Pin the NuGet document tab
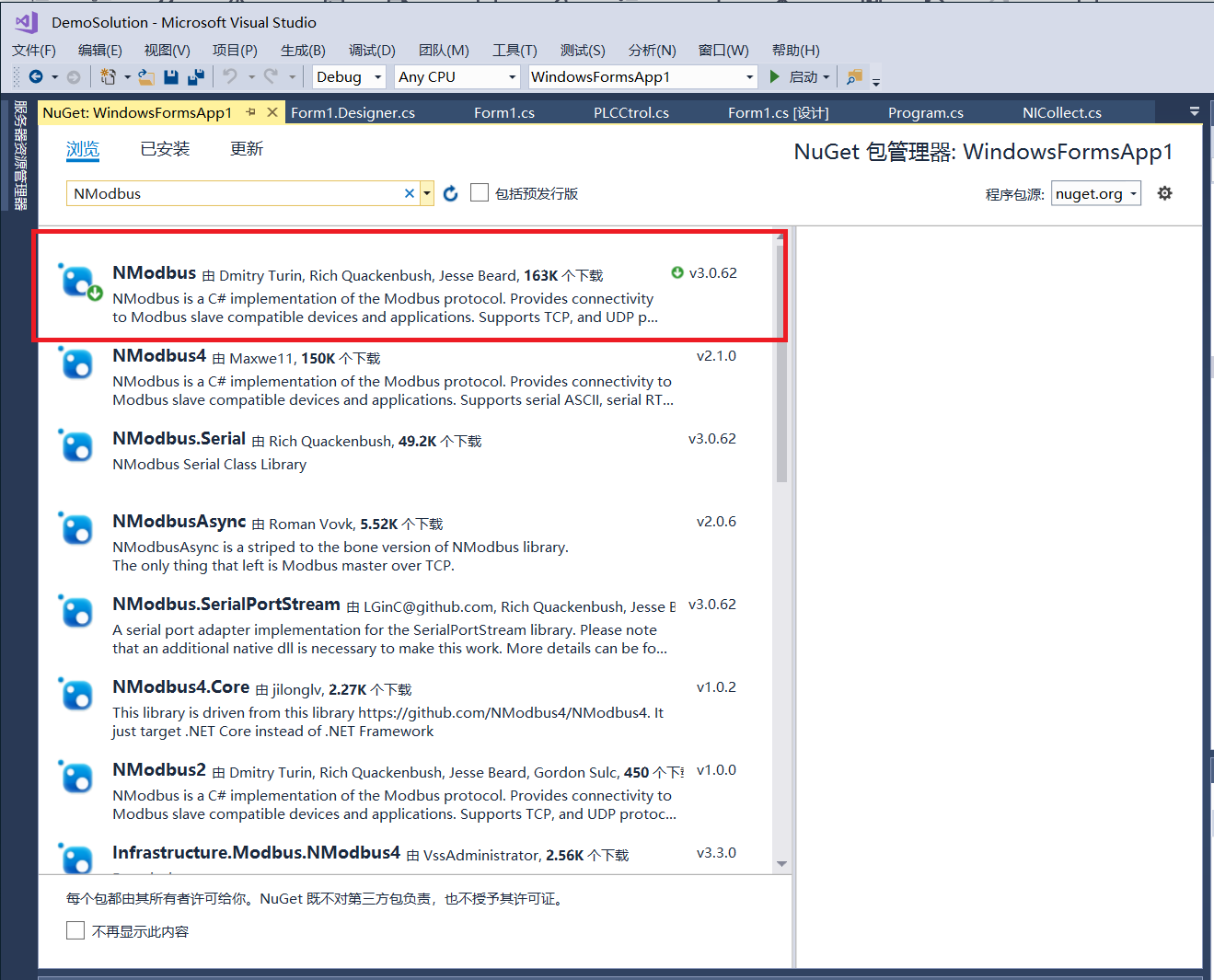This screenshot has height=980, width=1214. pos(251,112)
